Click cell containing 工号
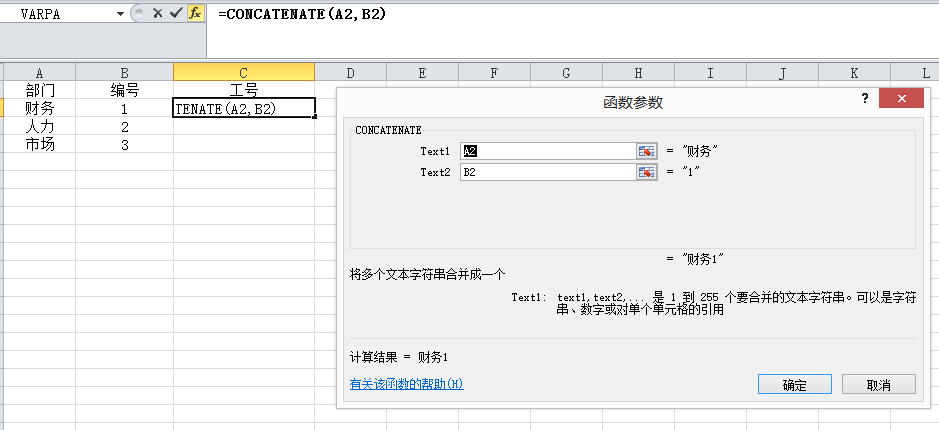Screen dimensions: 939x430 pos(244,90)
